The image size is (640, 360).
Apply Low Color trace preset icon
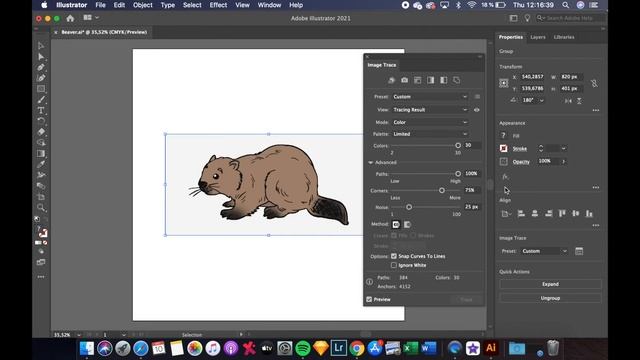418,80
